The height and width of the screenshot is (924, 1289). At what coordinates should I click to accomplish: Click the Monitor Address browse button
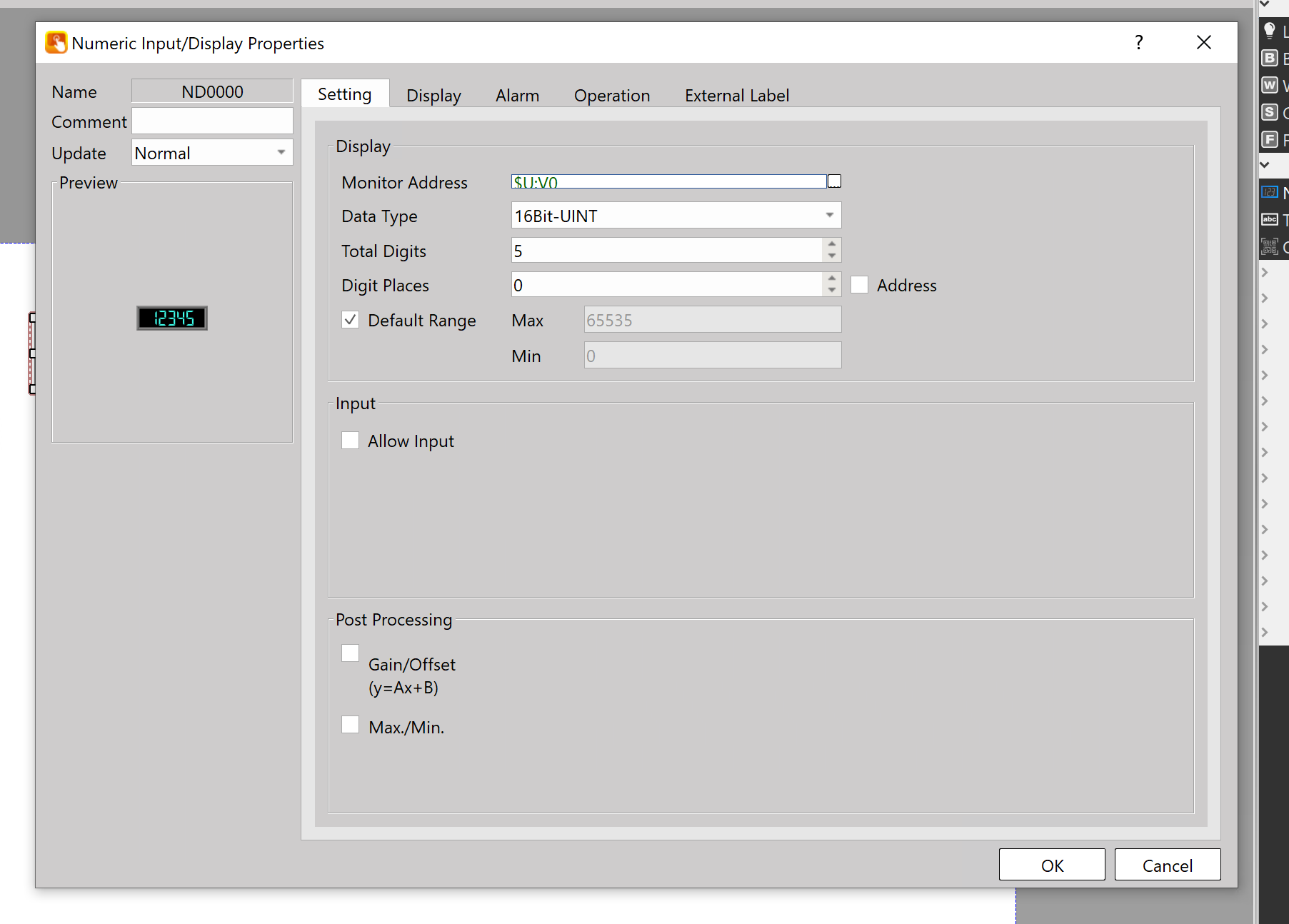[x=834, y=181]
